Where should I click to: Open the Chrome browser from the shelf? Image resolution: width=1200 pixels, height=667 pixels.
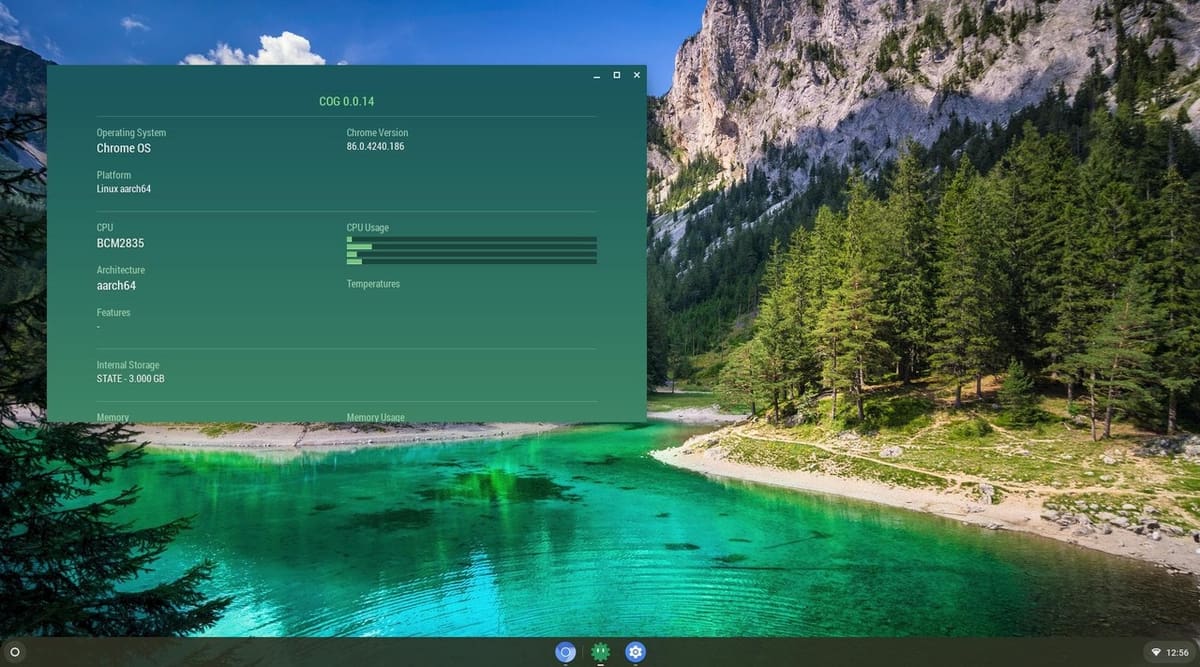pyautogui.click(x=566, y=652)
